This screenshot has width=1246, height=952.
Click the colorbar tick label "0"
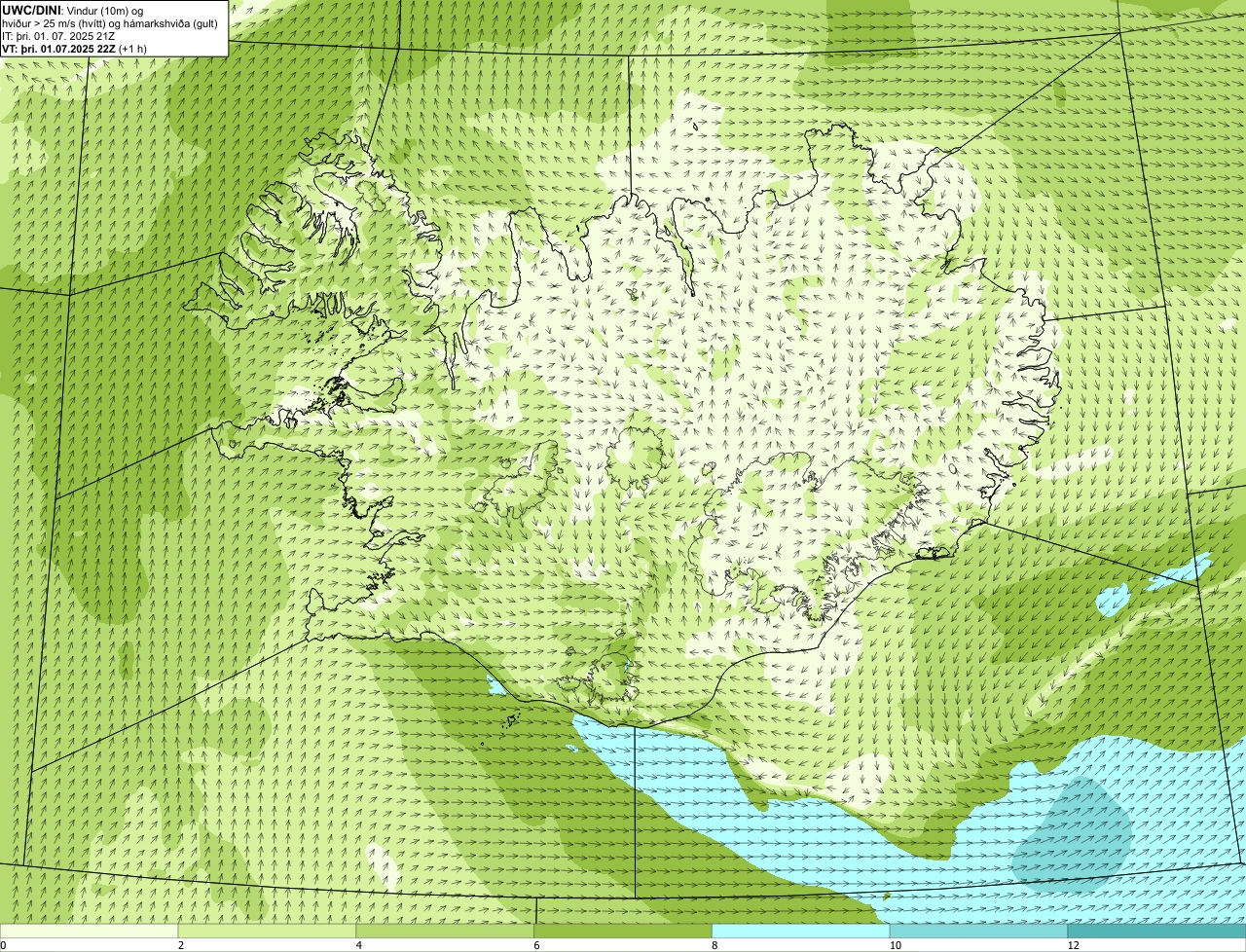[3, 945]
